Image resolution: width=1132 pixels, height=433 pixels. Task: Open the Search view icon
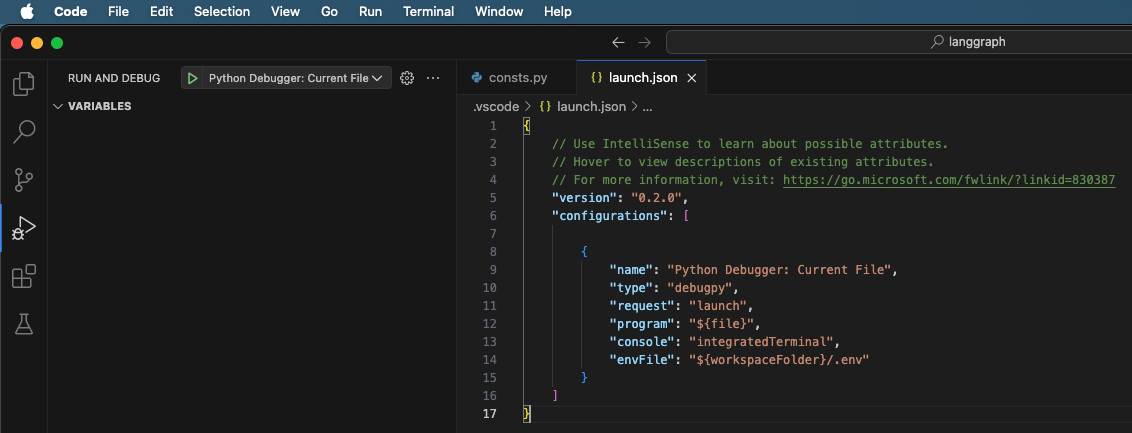24,131
